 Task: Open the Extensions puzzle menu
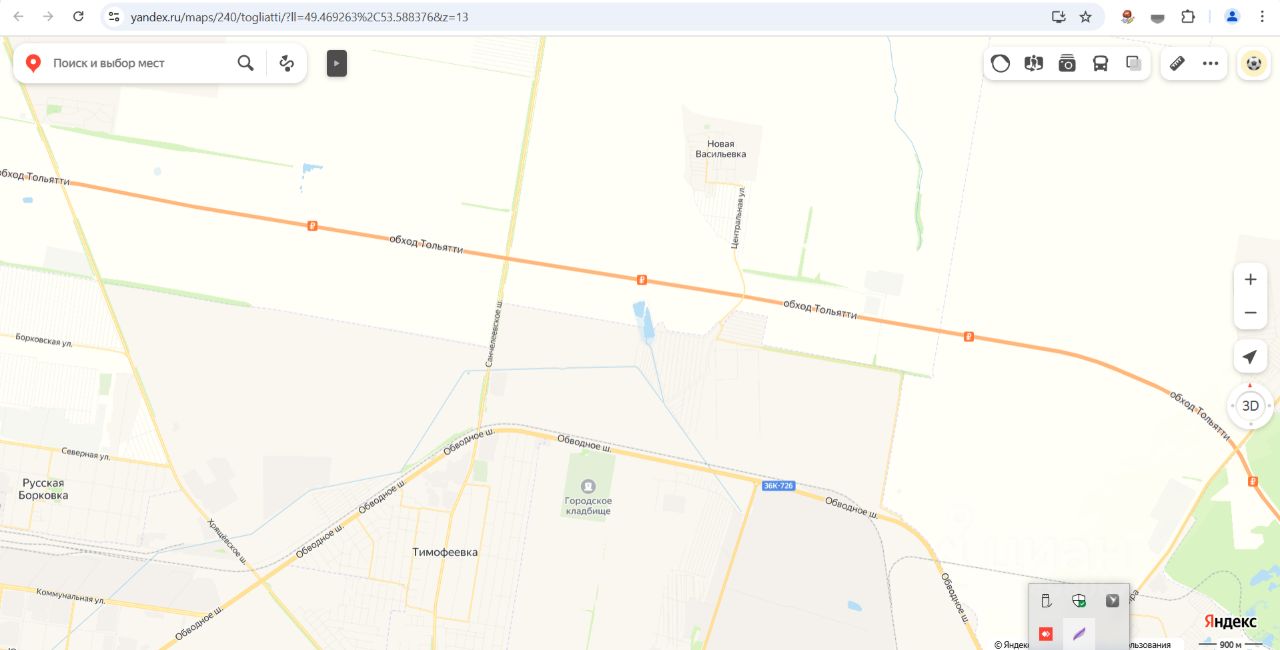[1188, 17]
